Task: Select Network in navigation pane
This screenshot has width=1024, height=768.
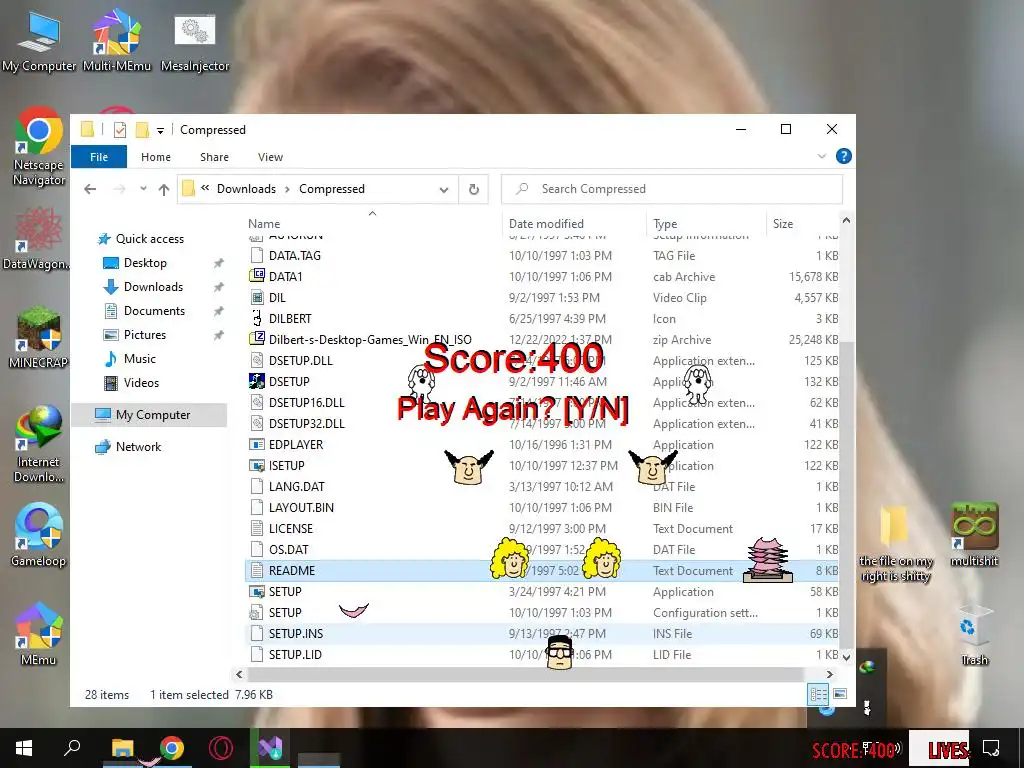Action: 138,447
